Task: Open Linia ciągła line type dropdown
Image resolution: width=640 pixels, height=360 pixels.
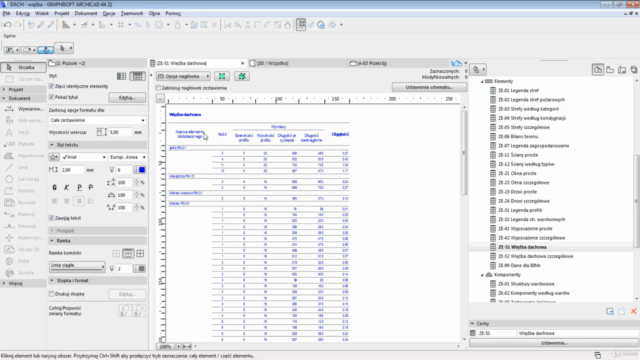Action: click(77, 266)
